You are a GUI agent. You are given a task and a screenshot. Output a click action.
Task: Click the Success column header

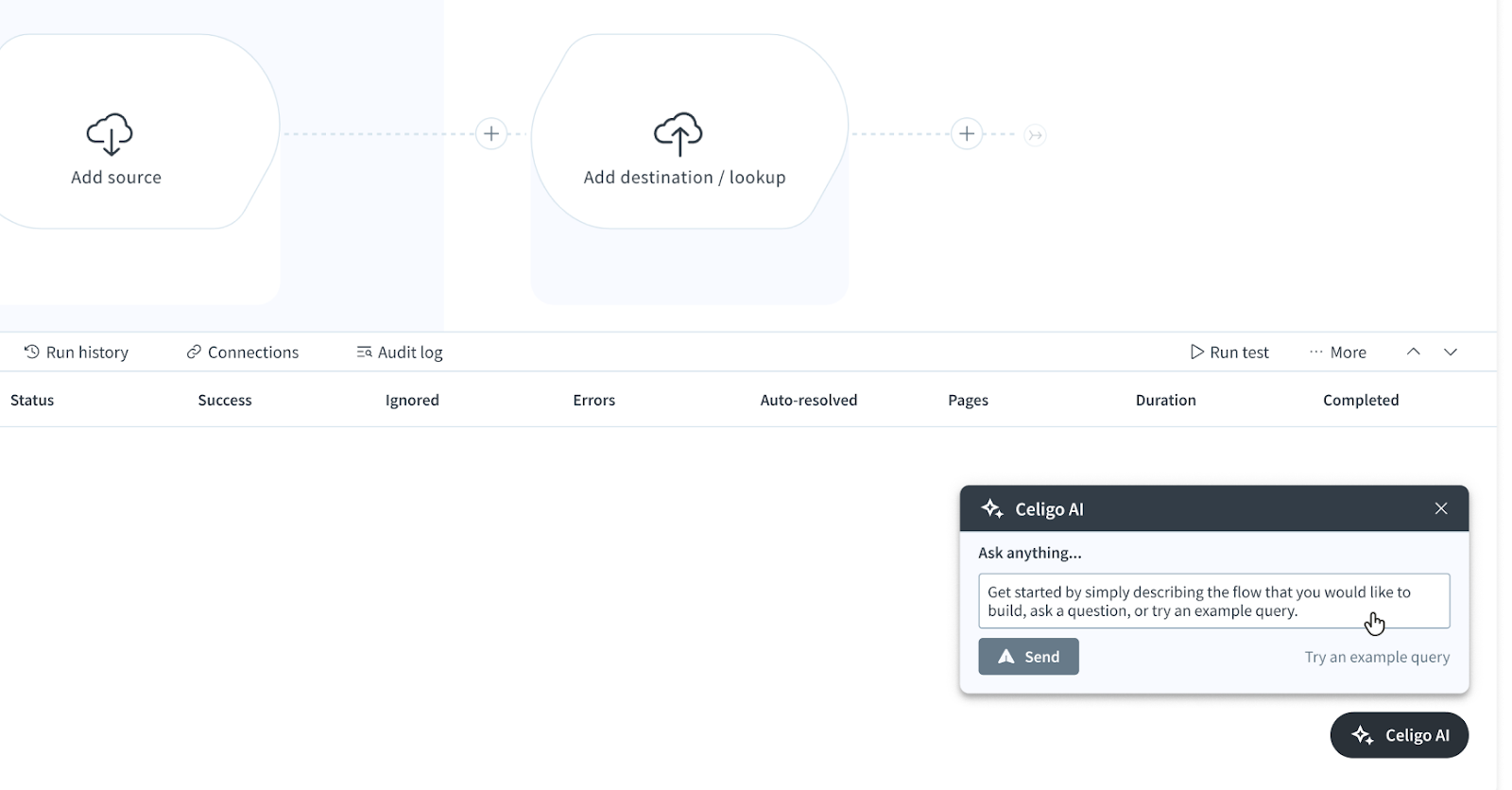pyautogui.click(x=225, y=400)
